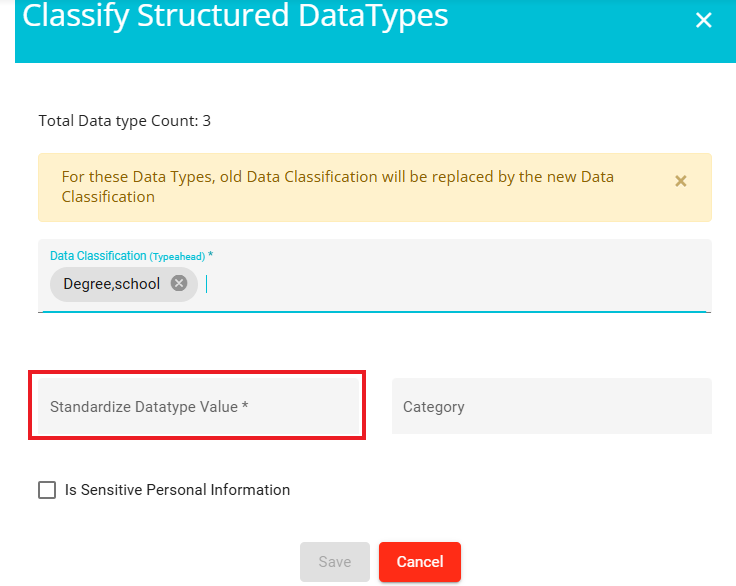736x586 pixels.
Task: Click the disabled Save button
Action: (x=335, y=562)
